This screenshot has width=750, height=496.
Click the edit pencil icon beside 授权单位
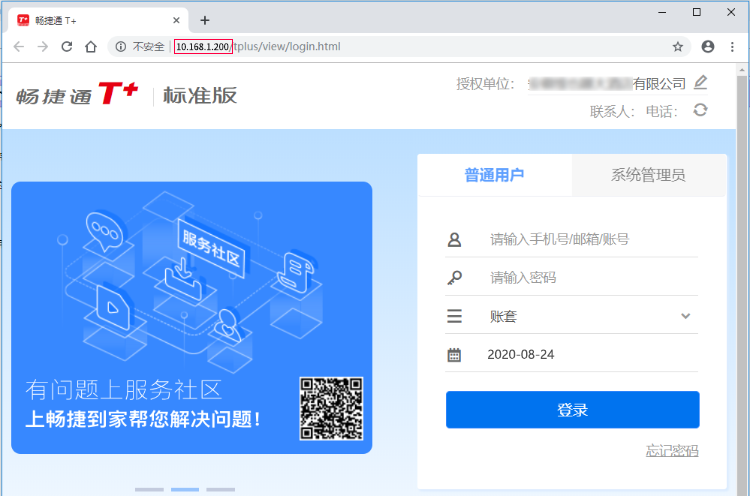pos(701,82)
